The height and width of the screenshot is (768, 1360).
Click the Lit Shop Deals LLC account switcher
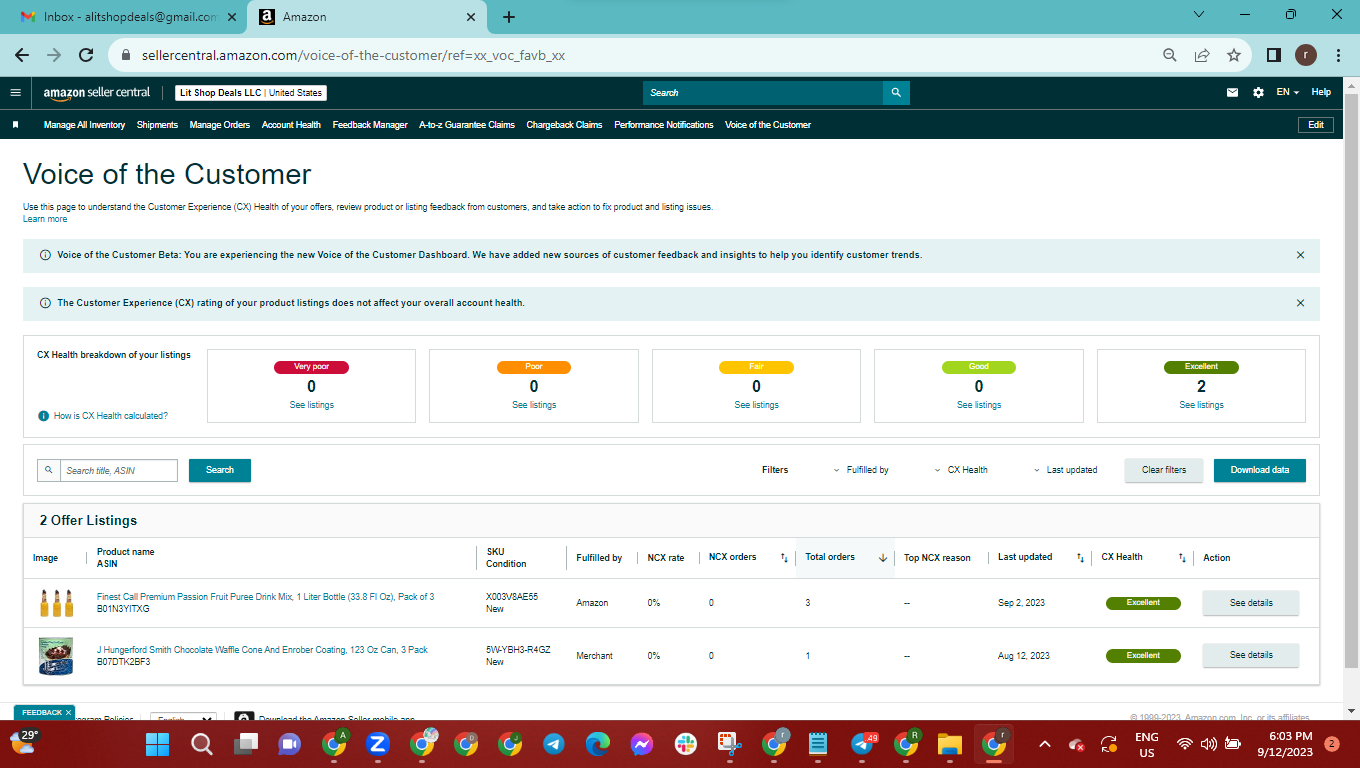tap(251, 93)
